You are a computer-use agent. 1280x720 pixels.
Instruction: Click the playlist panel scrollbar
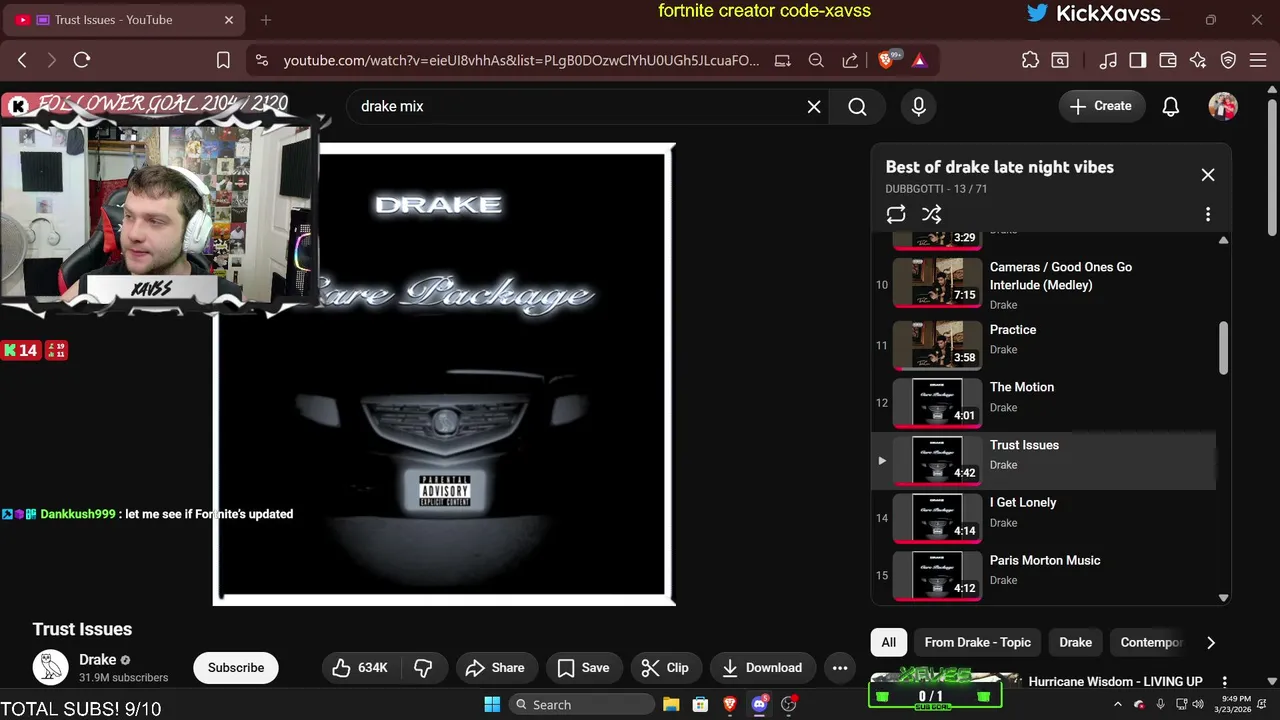tap(1223, 348)
